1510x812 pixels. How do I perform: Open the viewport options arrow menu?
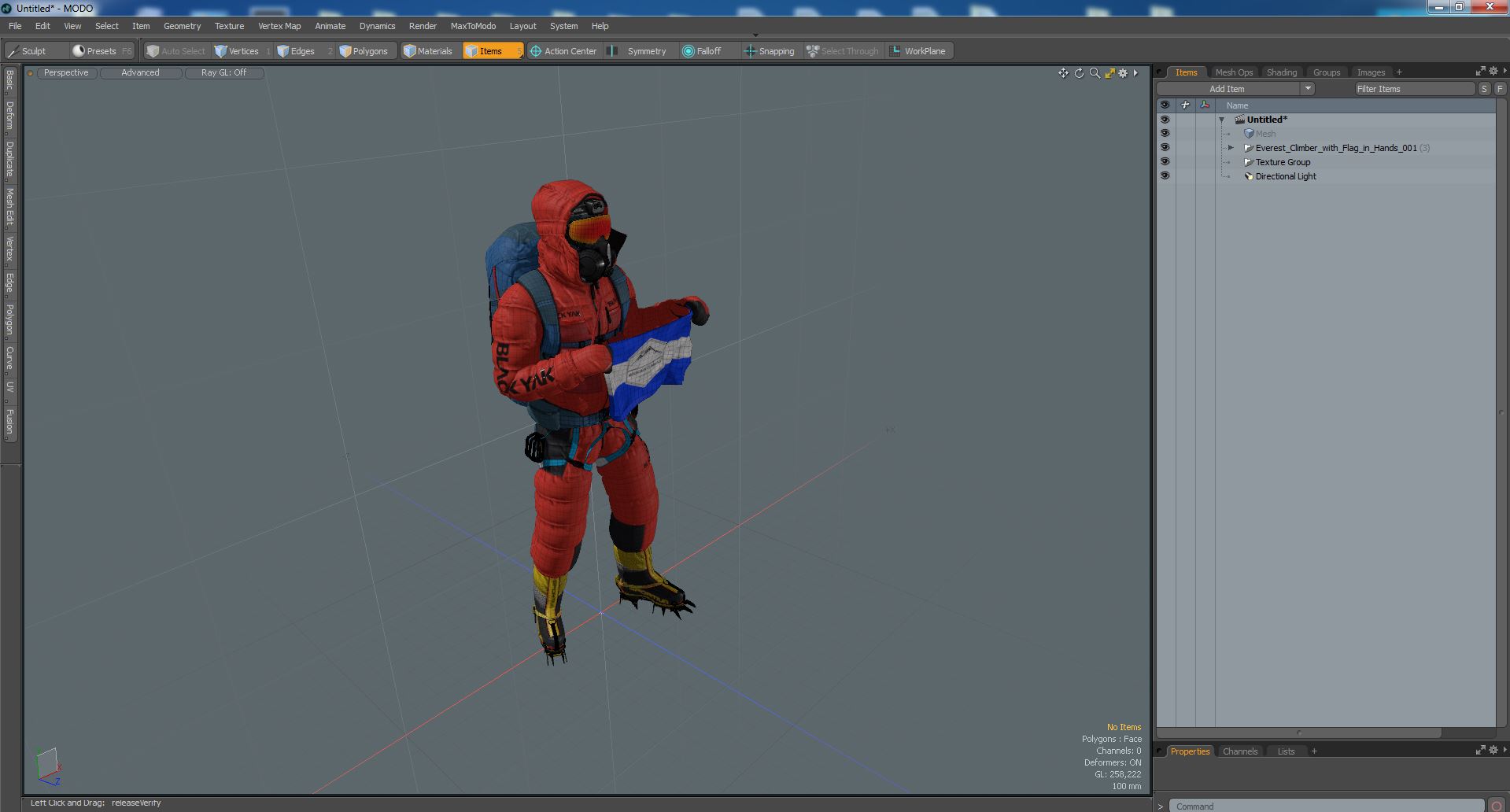1135,73
